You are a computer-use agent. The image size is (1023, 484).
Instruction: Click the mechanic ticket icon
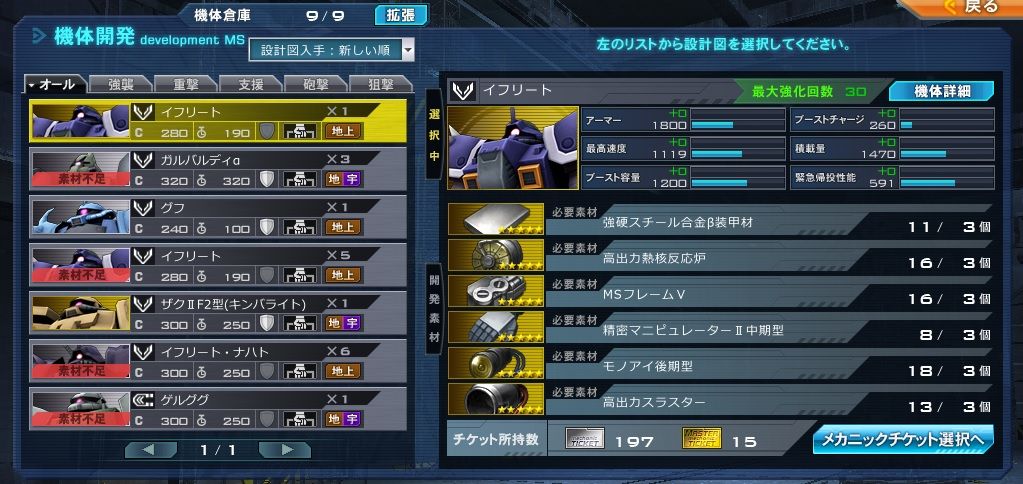pos(584,438)
